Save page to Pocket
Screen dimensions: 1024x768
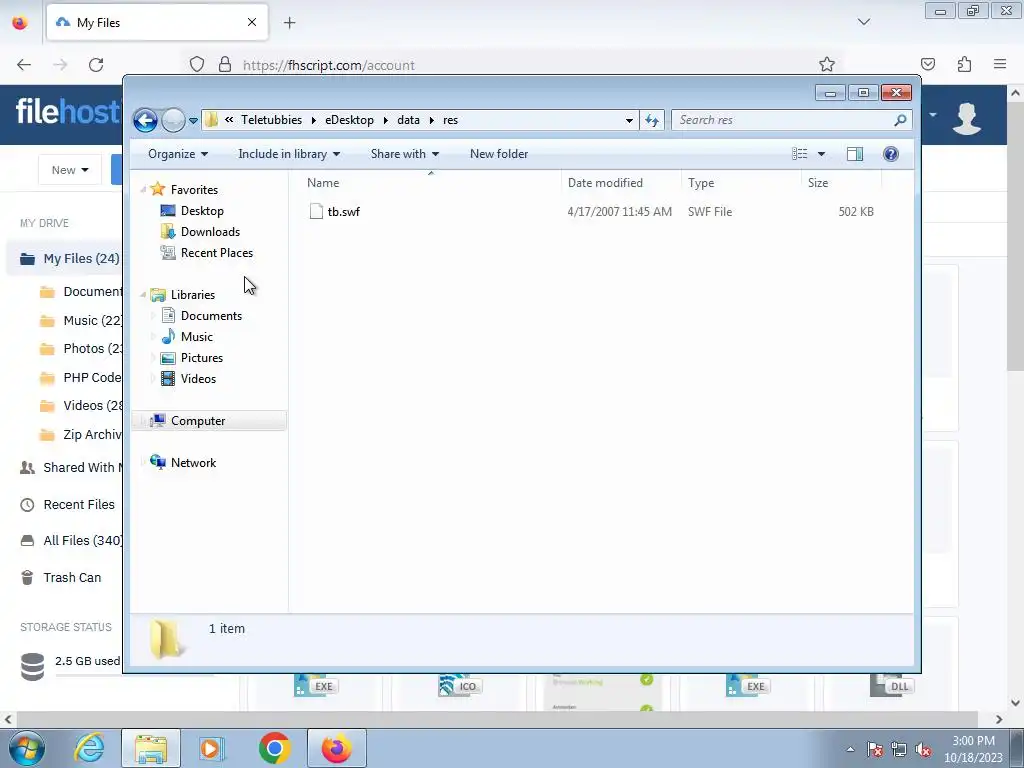pyautogui.click(x=927, y=64)
